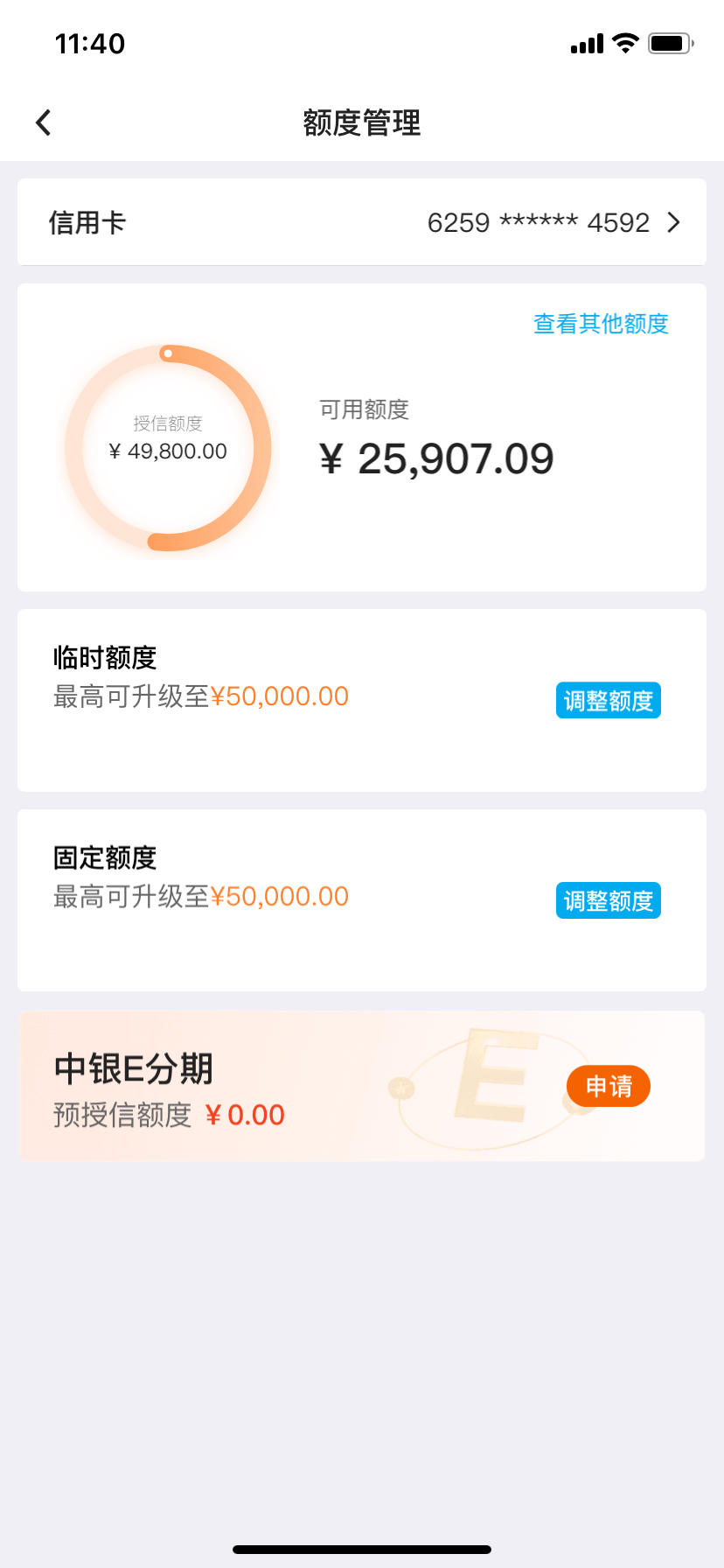Tap the battery status icon

point(671,43)
